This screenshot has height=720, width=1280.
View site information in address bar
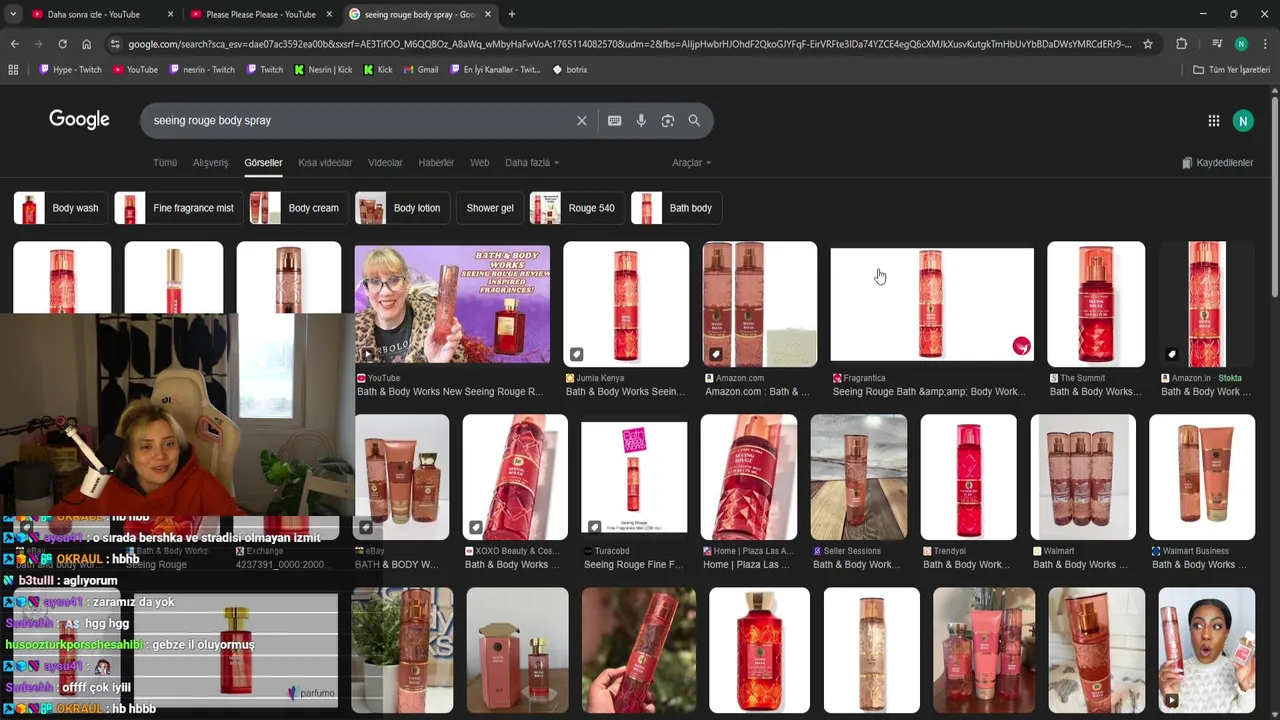pos(115,44)
